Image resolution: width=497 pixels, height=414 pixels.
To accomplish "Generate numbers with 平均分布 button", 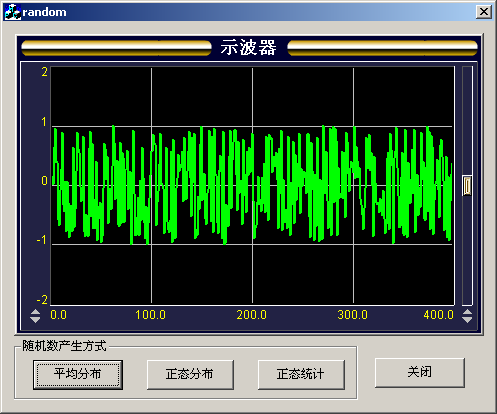I will [x=78, y=374].
